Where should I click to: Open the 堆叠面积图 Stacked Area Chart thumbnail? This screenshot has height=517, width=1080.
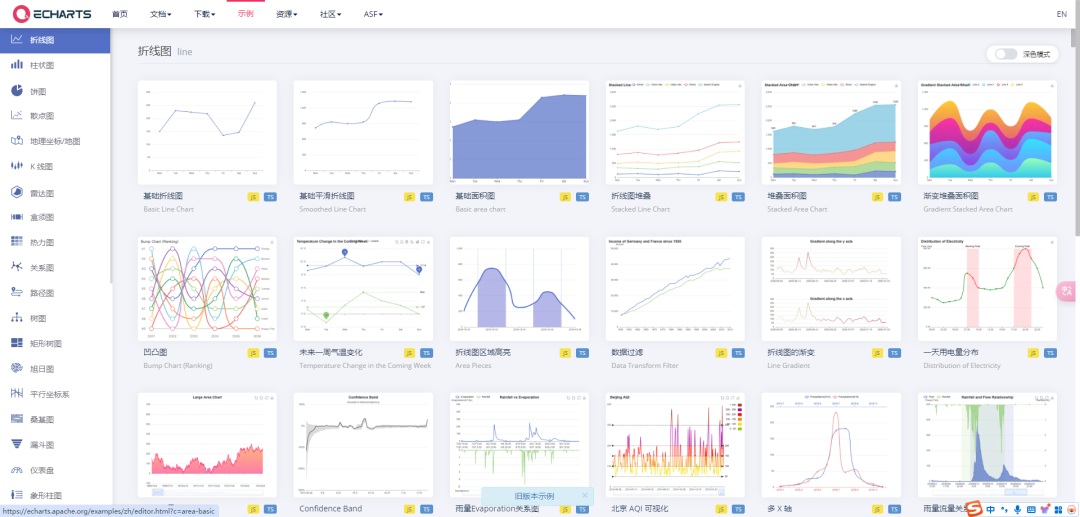coord(831,132)
